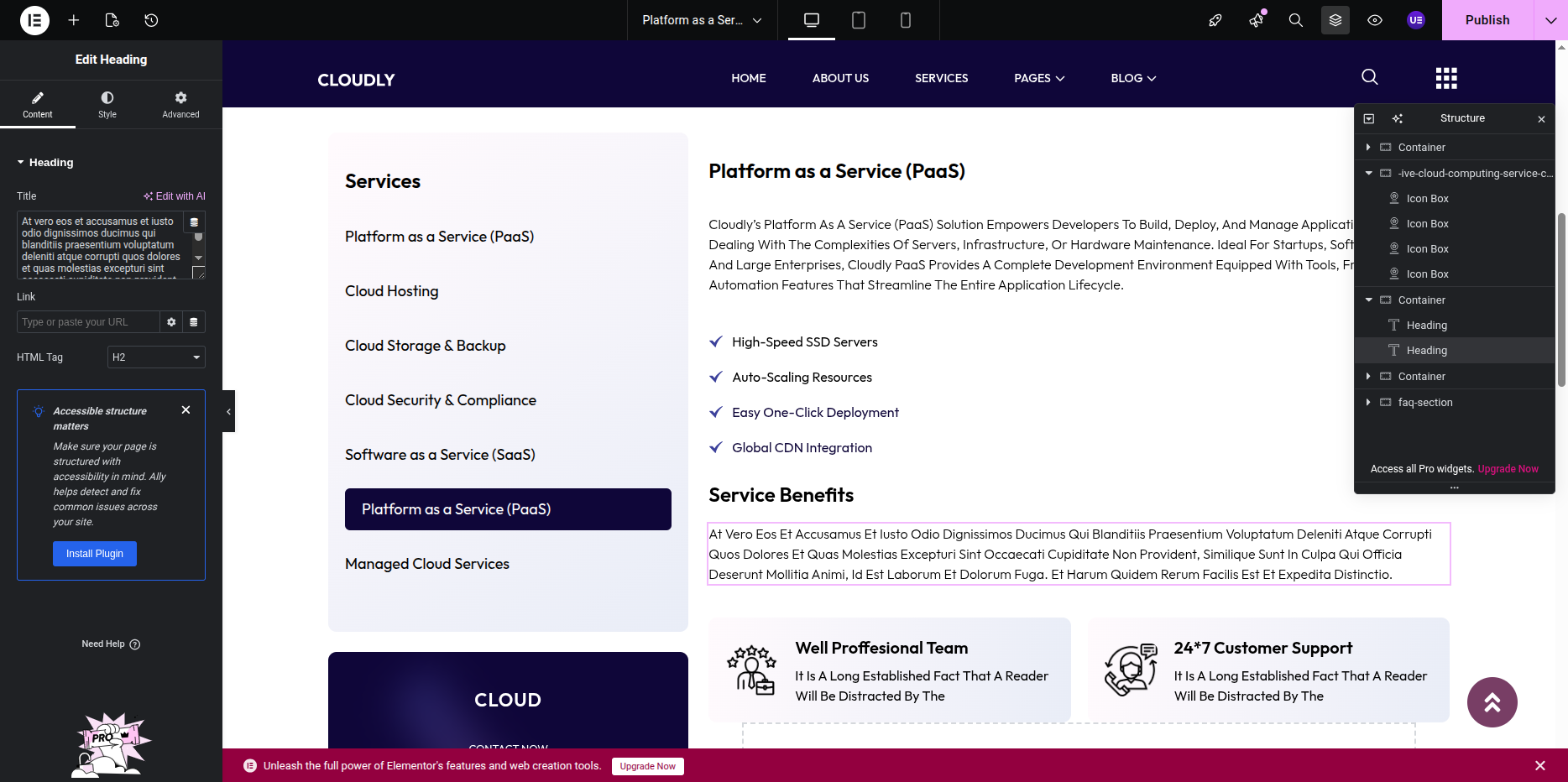Switch to the Advanced tab
Image resolution: width=1568 pixels, height=782 pixels.
click(180, 104)
